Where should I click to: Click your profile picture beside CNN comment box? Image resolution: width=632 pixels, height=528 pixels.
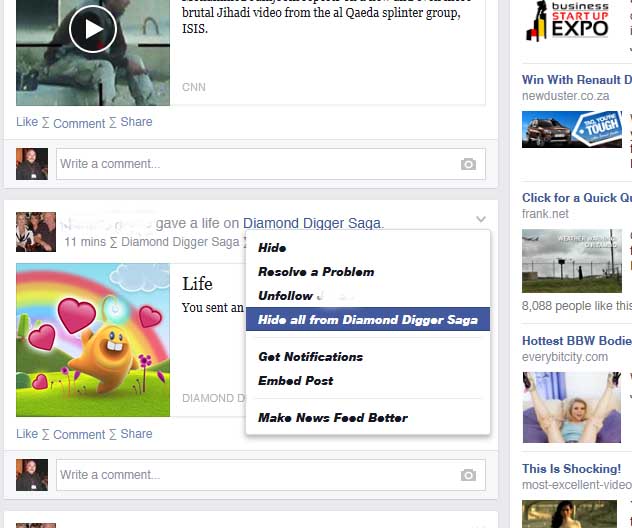tap(32, 164)
